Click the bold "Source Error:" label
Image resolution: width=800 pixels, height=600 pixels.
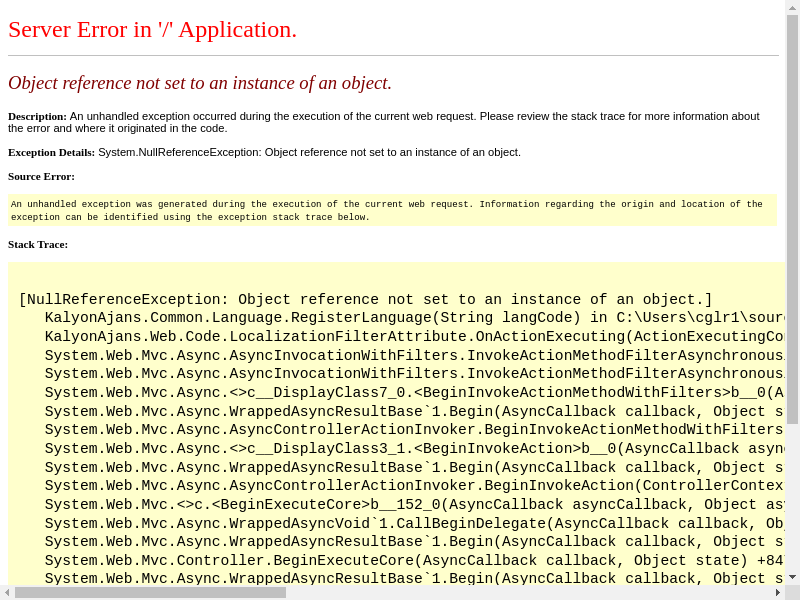(x=41, y=176)
